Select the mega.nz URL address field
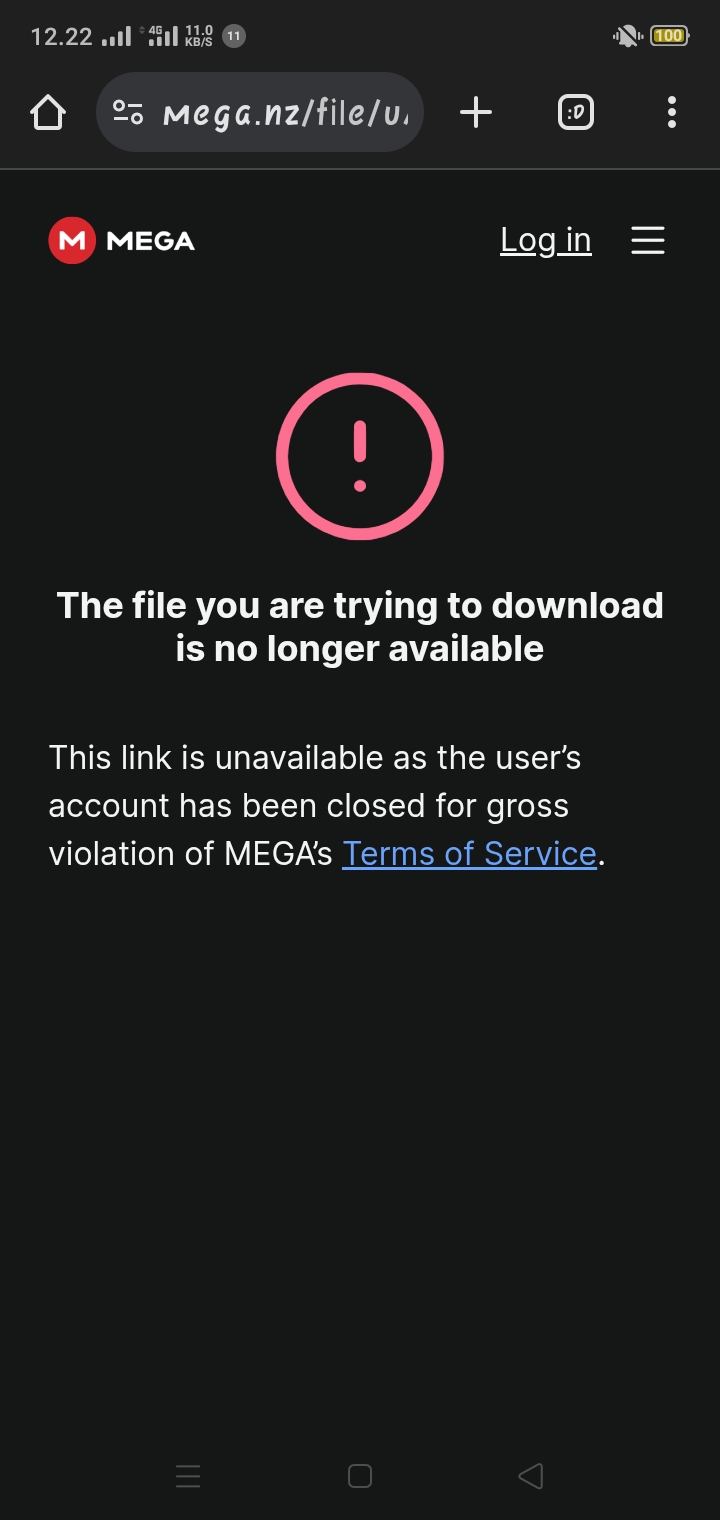Image resolution: width=720 pixels, height=1520 pixels. click(260, 112)
